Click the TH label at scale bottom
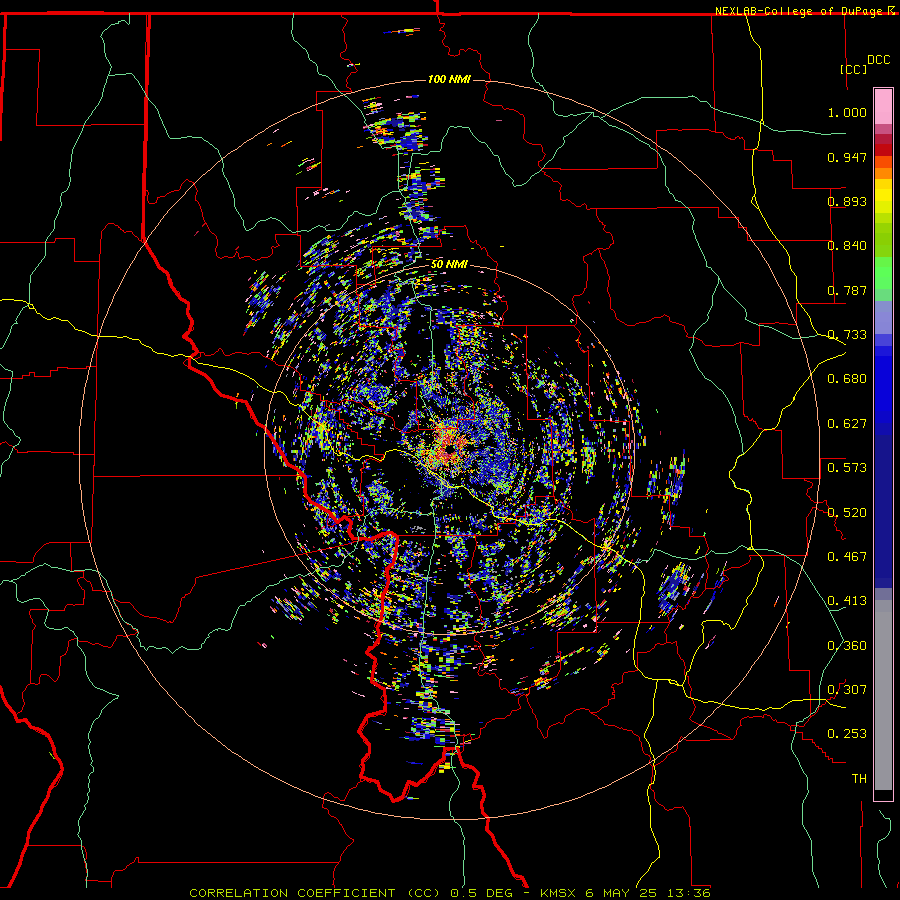Image resolution: width=900 pixels, height=900 pixels. (859, 779)
